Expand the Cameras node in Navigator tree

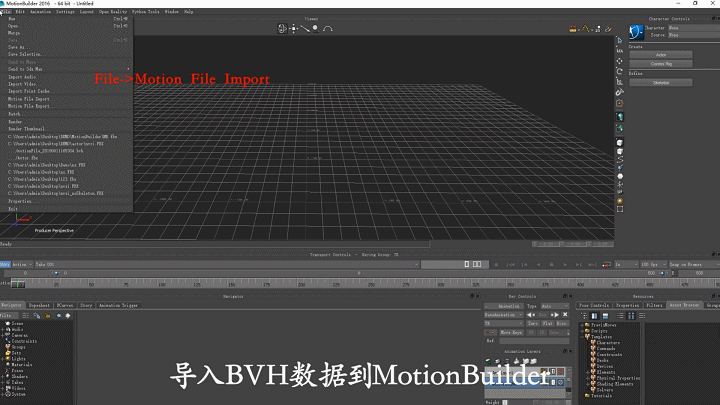[3, 335]
